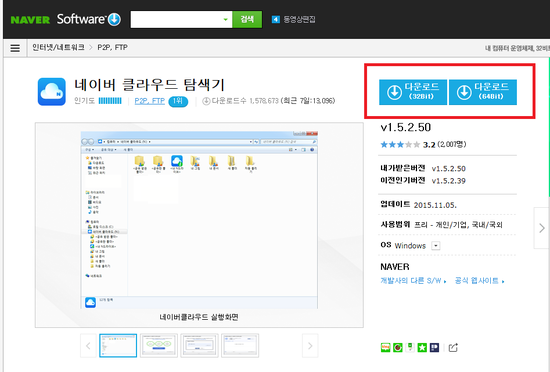
Task: Show previous thumbnails with left arrow
Action: click(x=88, y=346)
